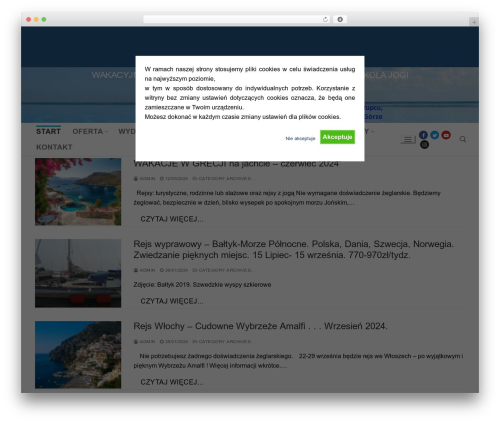Click CZYTAJ WIĘCEJ under Amalfi post
Viewport: 500px width, 423px height.
[x=172, y=382]
